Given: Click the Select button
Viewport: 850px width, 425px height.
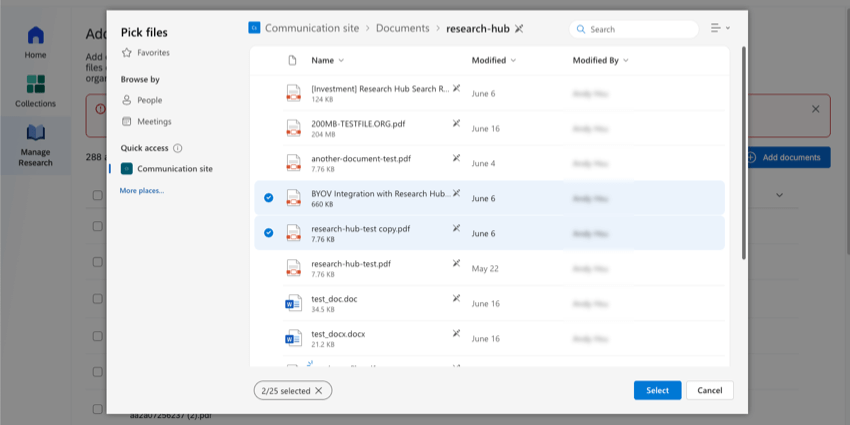Looking at the screenshot, I should click(657, 390).
